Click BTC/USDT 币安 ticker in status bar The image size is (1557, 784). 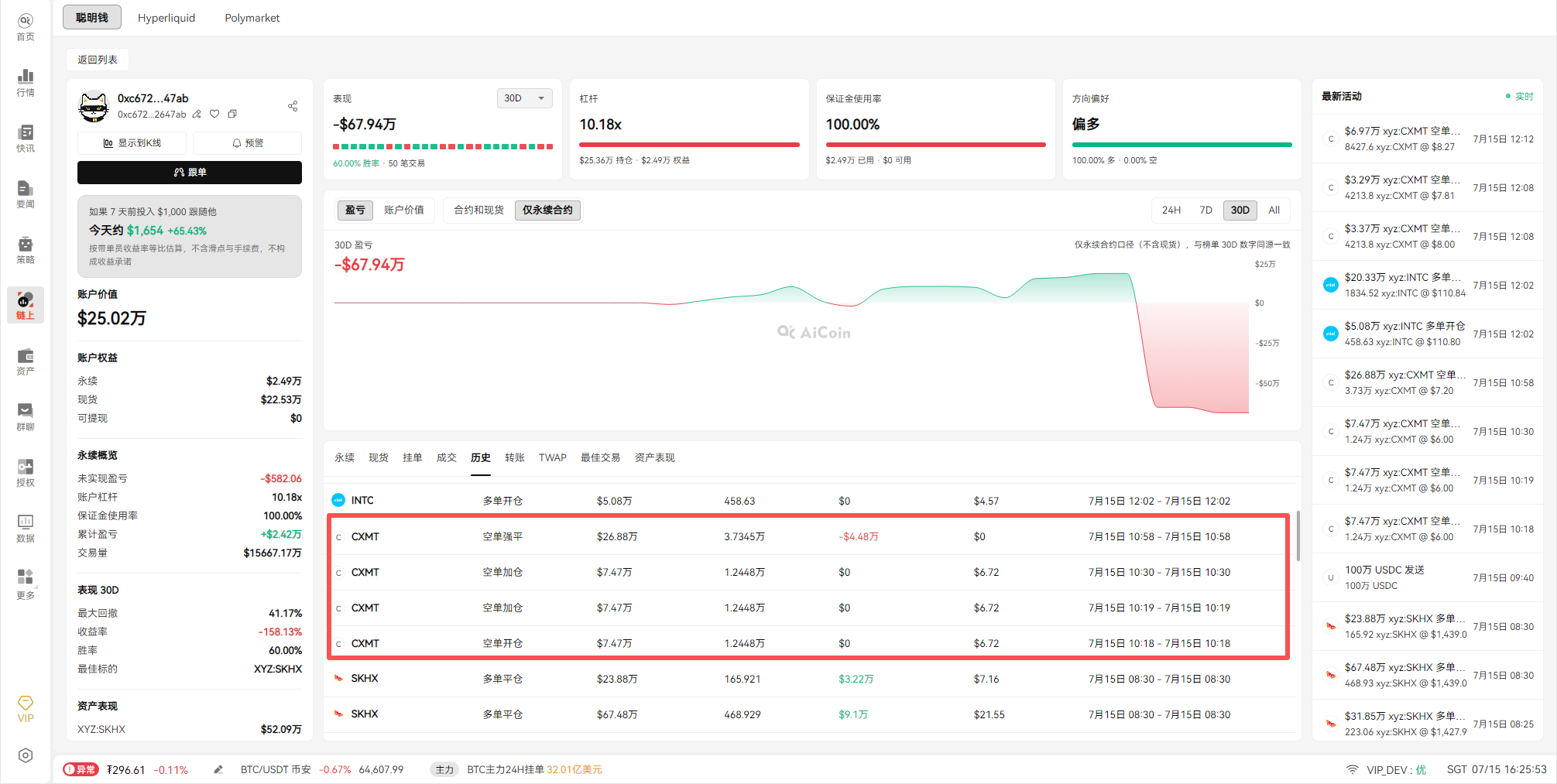coord(322,769)
